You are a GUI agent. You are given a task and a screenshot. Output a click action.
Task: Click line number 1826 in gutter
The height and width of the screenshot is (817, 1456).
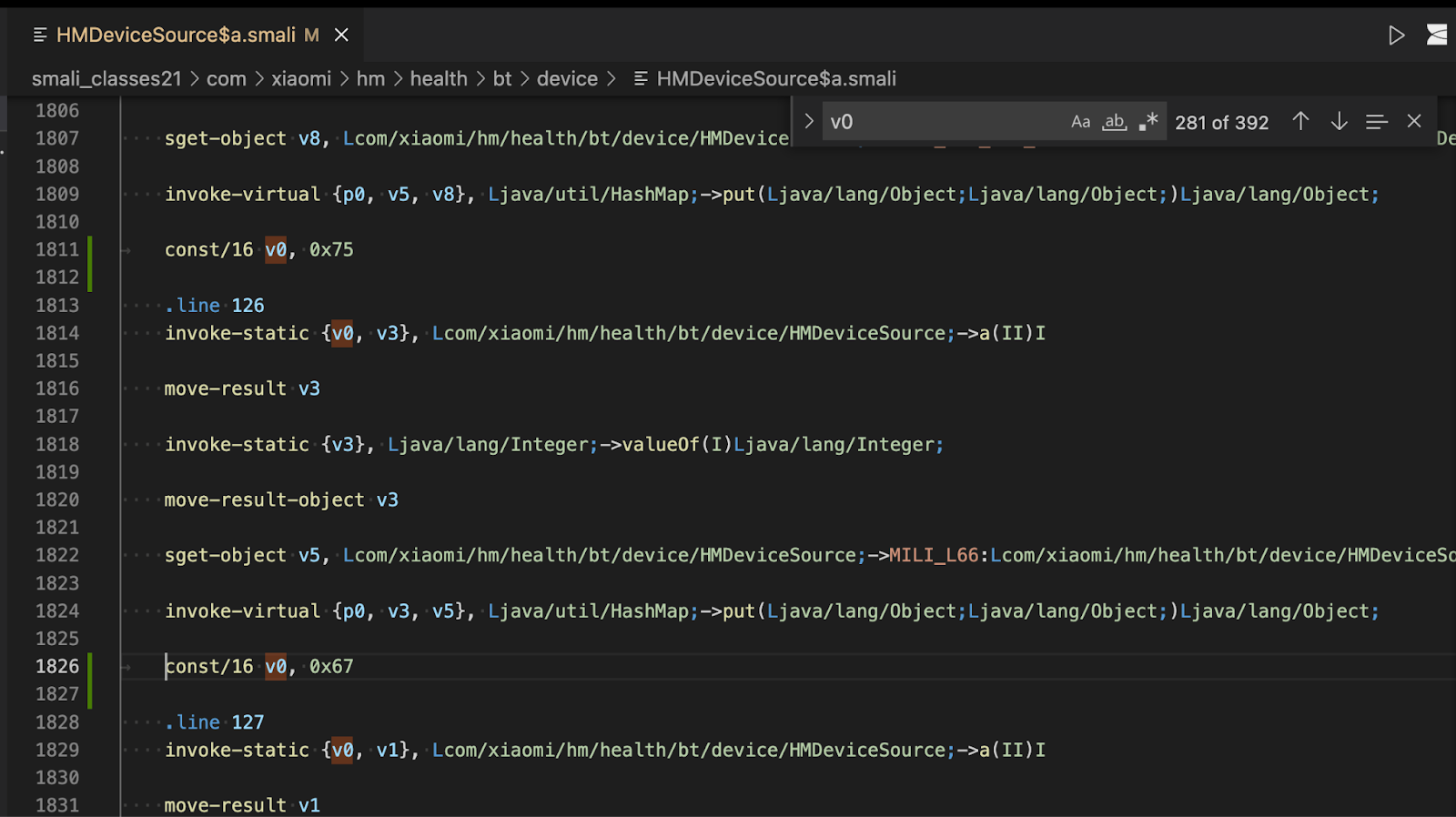(x=57, y=666)
